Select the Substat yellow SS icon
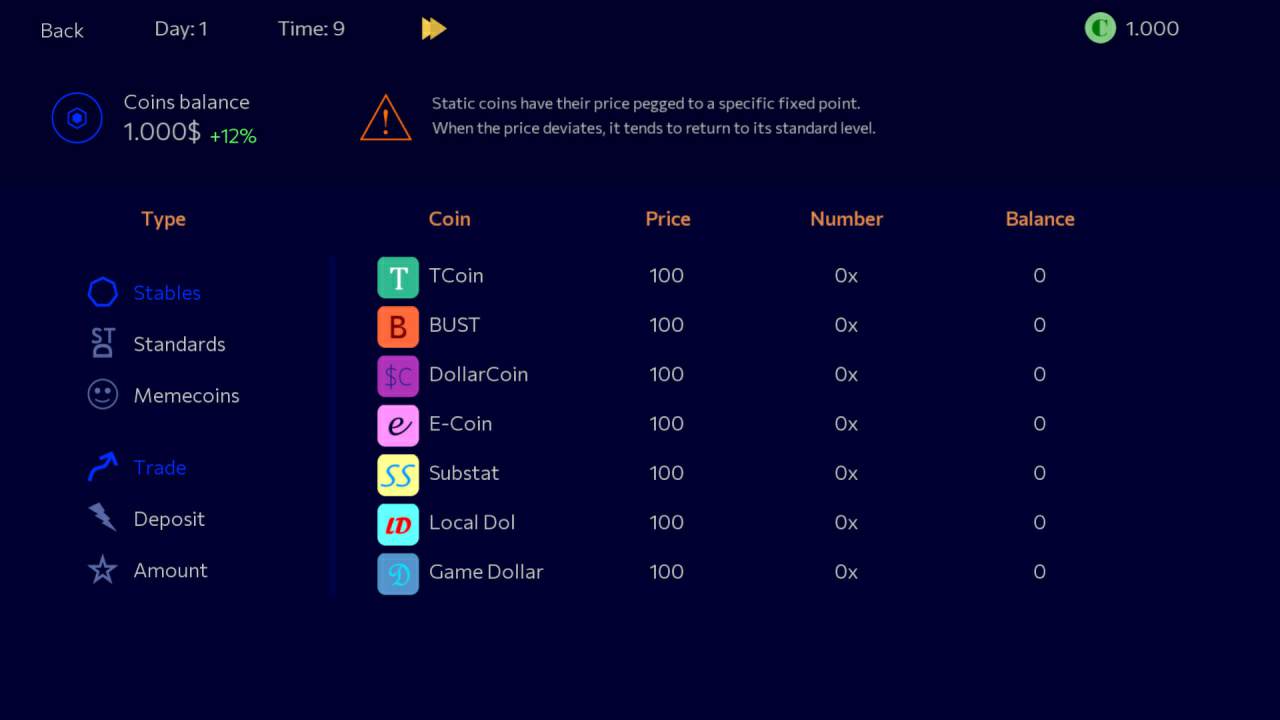 tap(398, 475)
